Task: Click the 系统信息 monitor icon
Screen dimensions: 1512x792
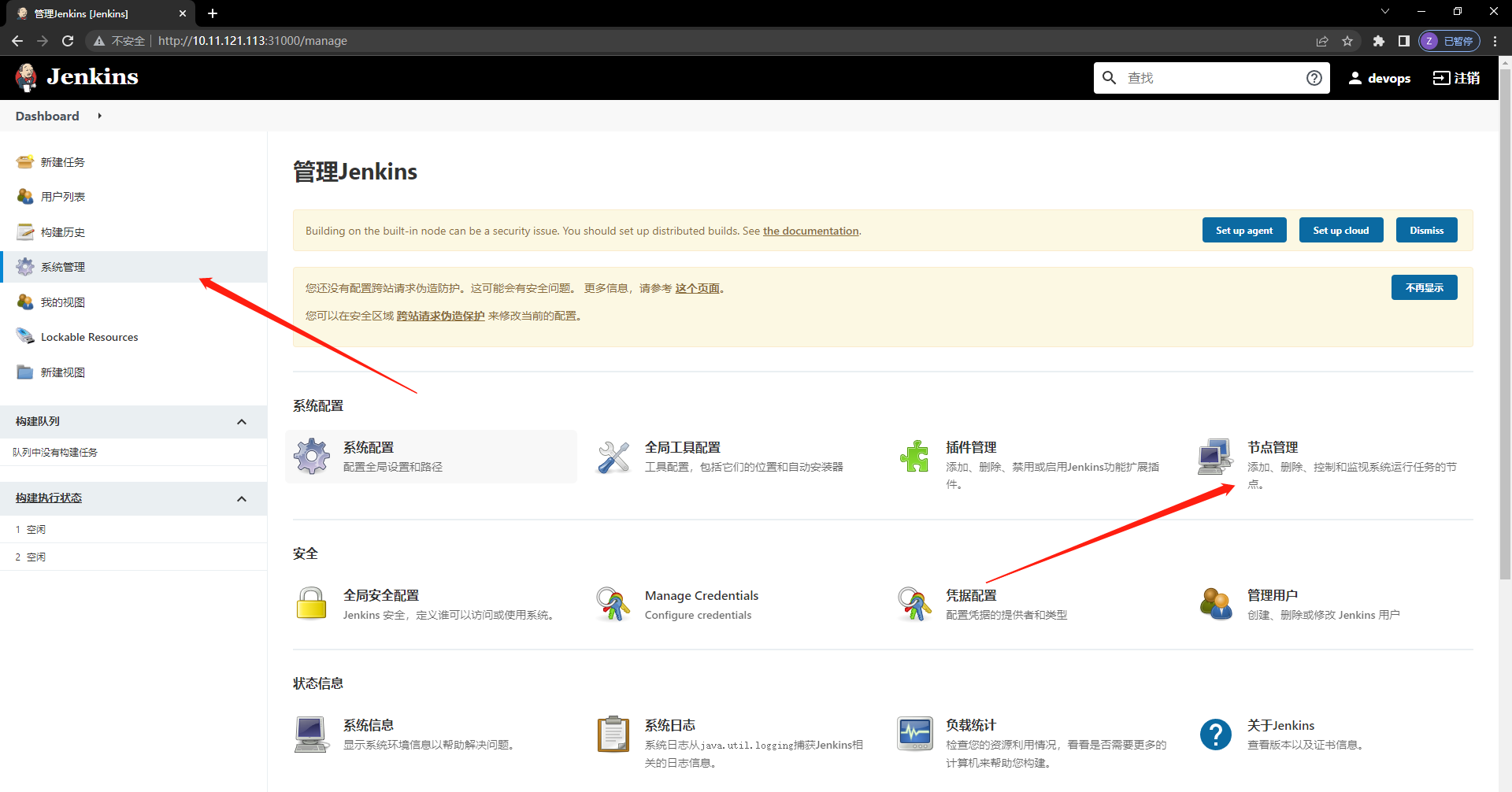Action: 312,735
